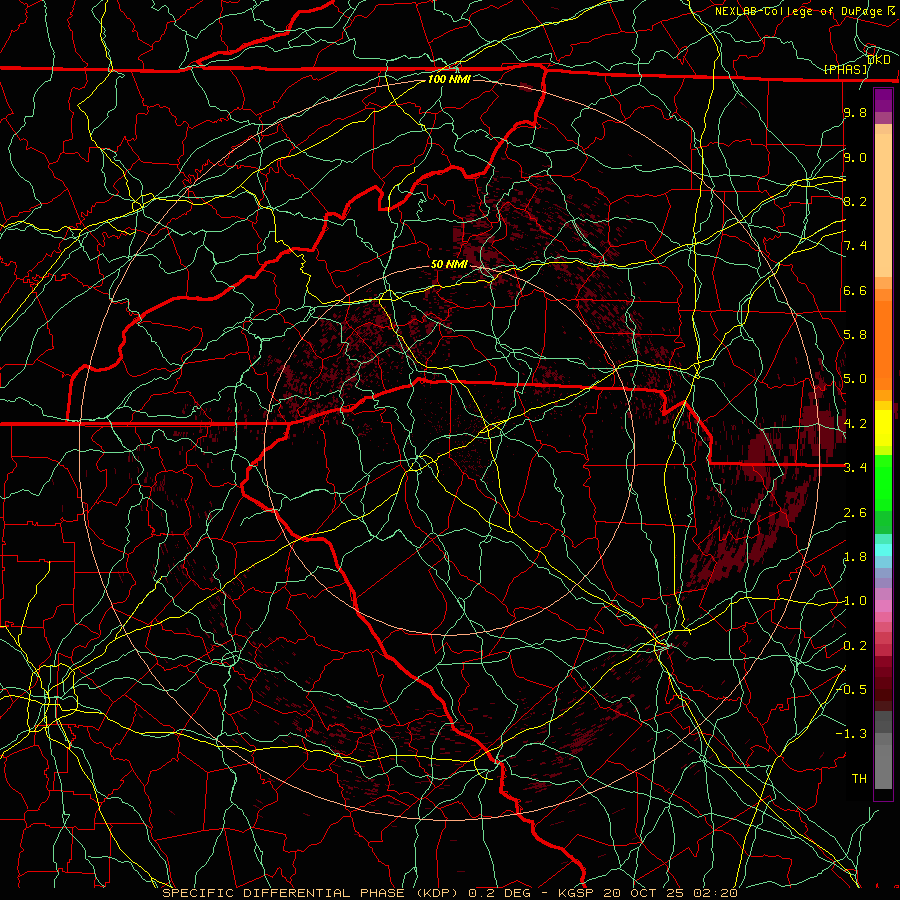Click the 8.2 value on the color scale

click(855, 201)
